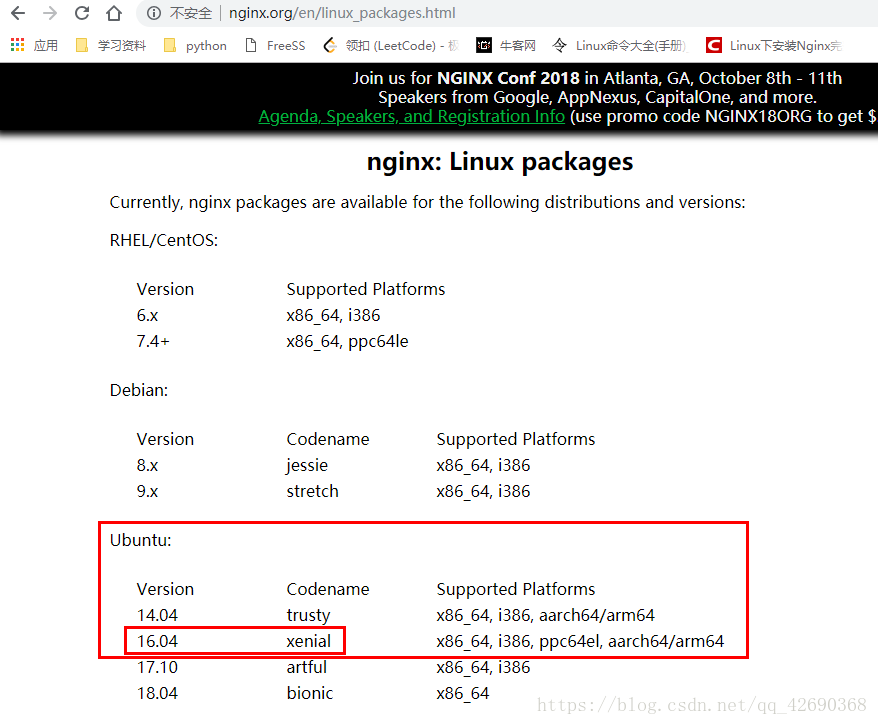Click the 'Ubuntu:' label
The width and height of the screenshot is (878, 725).
coord(141,540)
